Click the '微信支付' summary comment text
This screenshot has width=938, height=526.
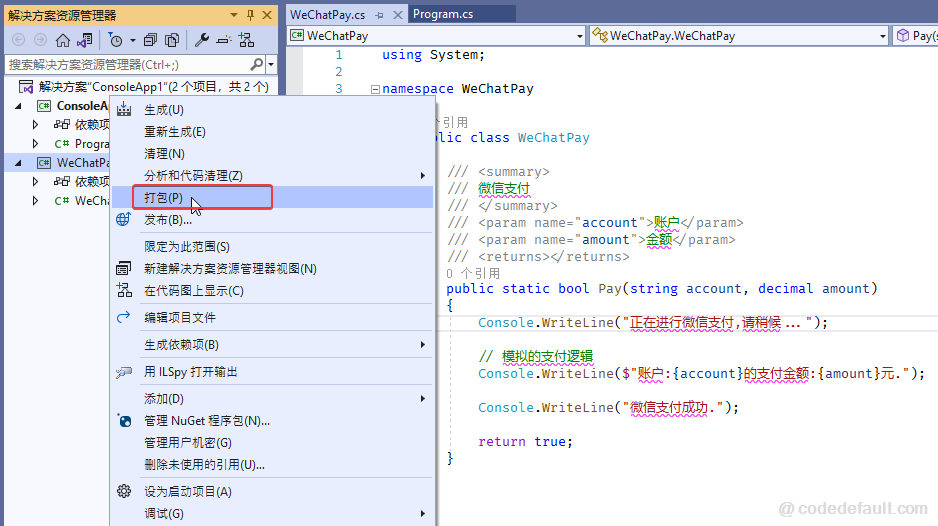tap(504, 189)
